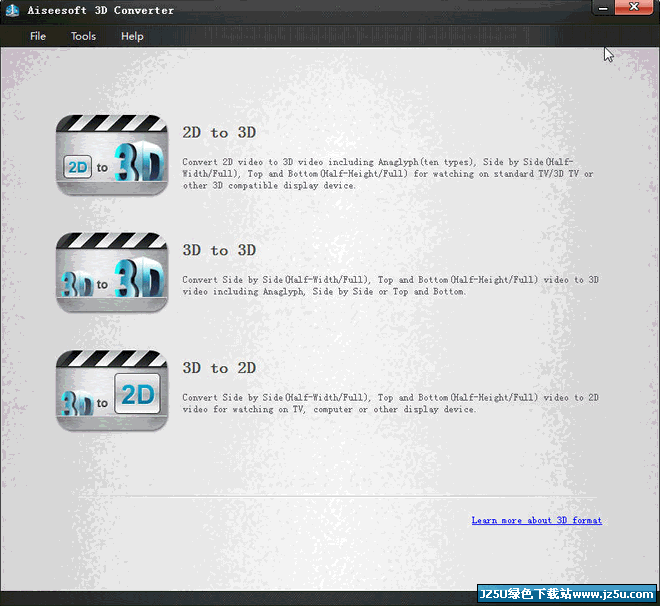Click the 'Aiseesoft 3D Converter' window title

101,11
